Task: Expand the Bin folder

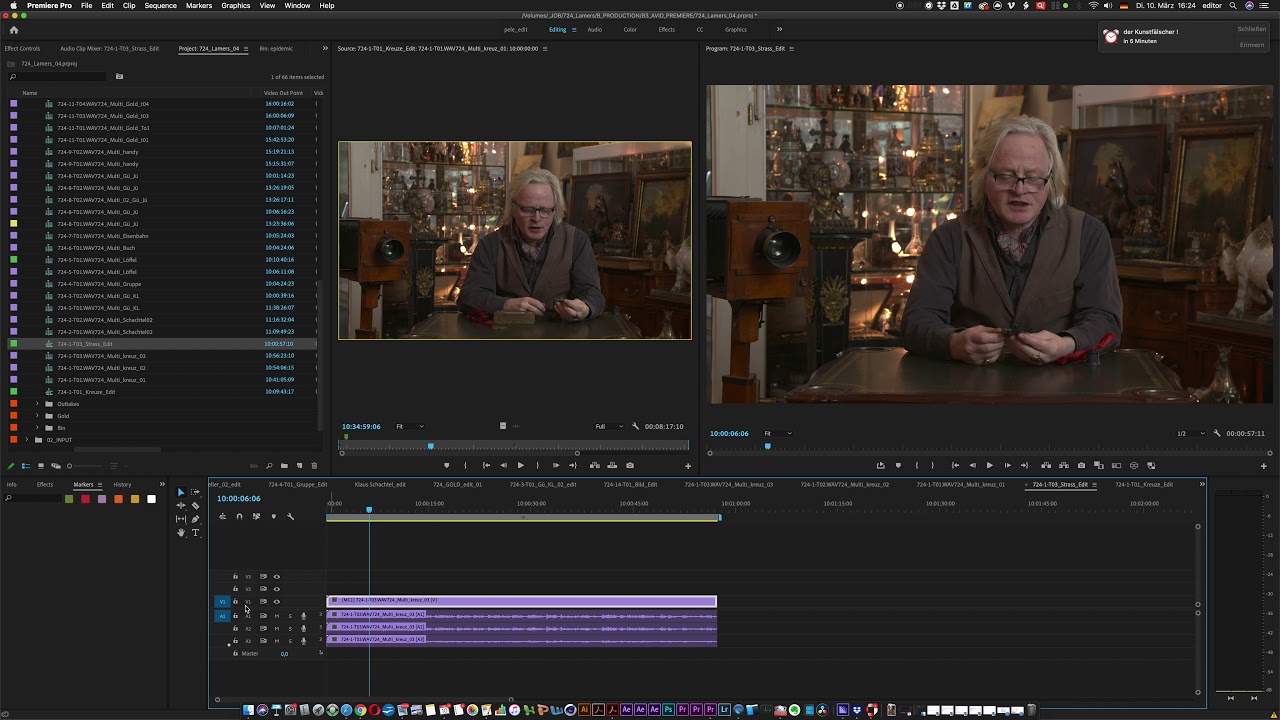Action: click(x=37, y=428)
